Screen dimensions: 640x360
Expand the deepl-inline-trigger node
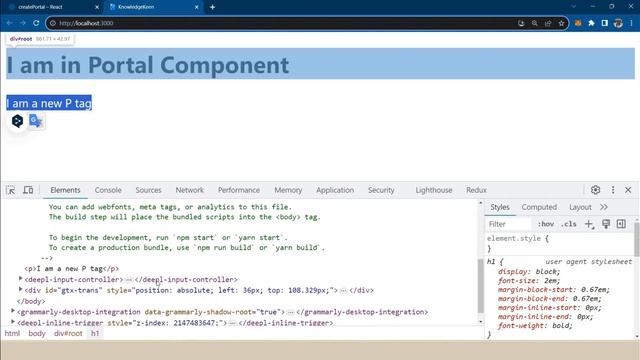tap(13, 322)
